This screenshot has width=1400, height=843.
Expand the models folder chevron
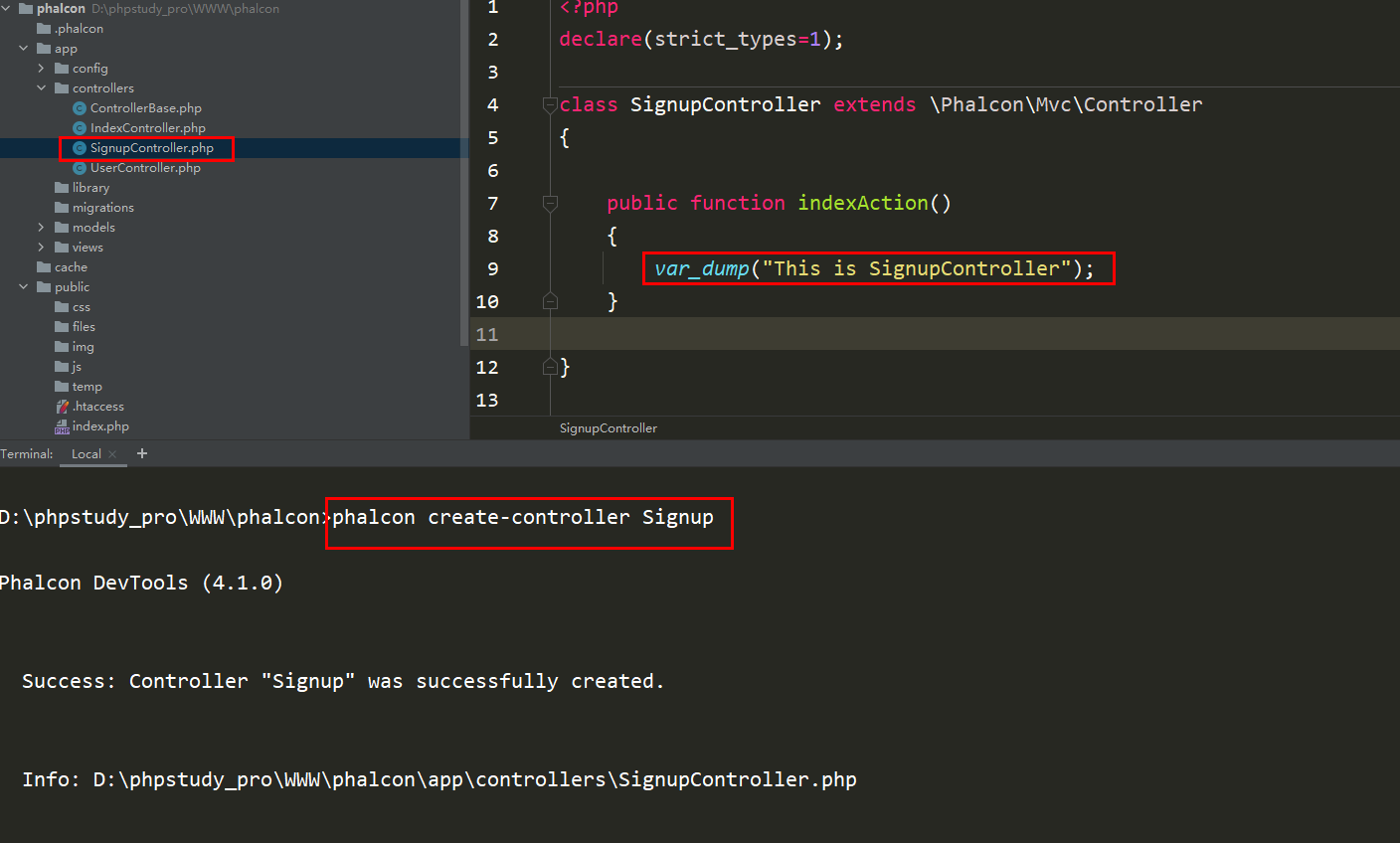[42, 228]
